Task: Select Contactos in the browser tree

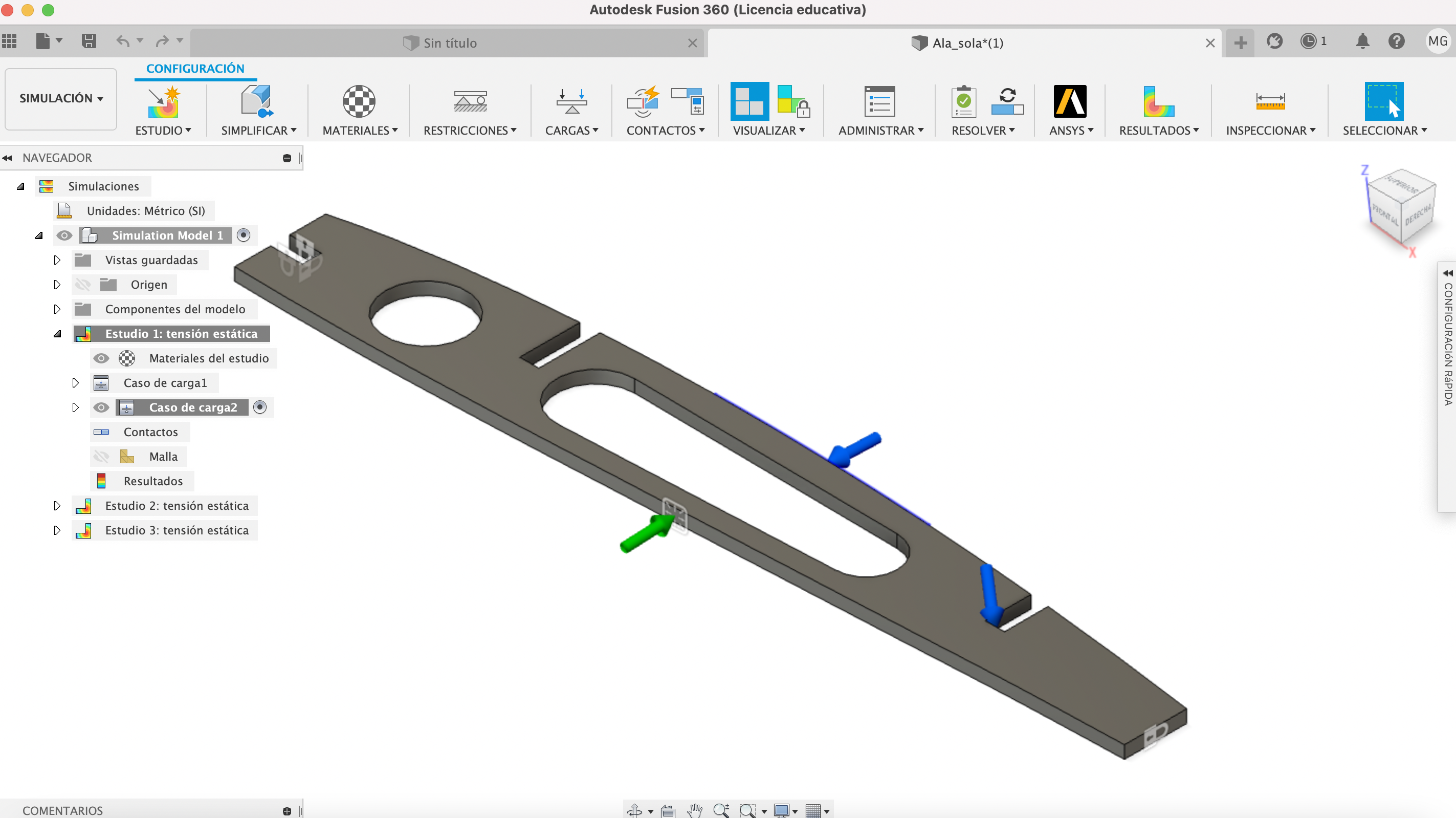Action: 150,432
